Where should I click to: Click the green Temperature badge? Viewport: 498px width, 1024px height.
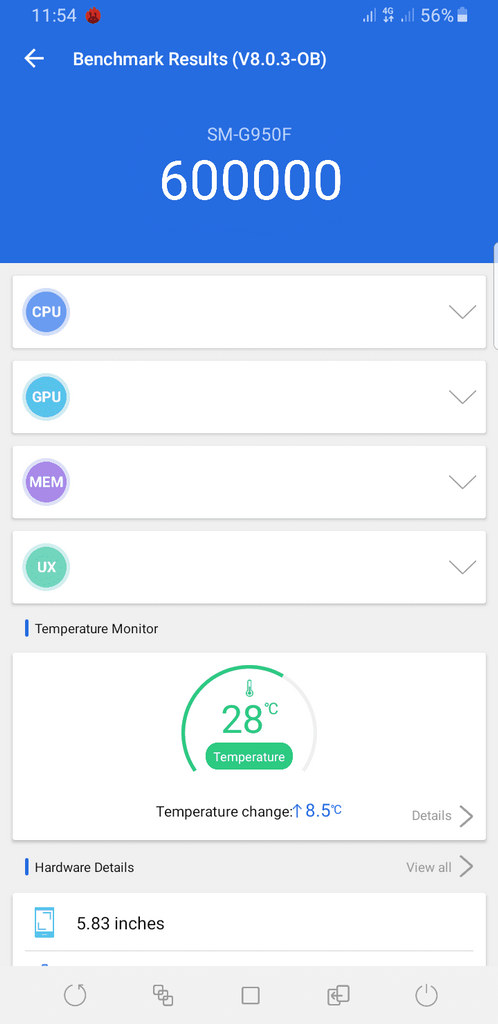[249, 757]
